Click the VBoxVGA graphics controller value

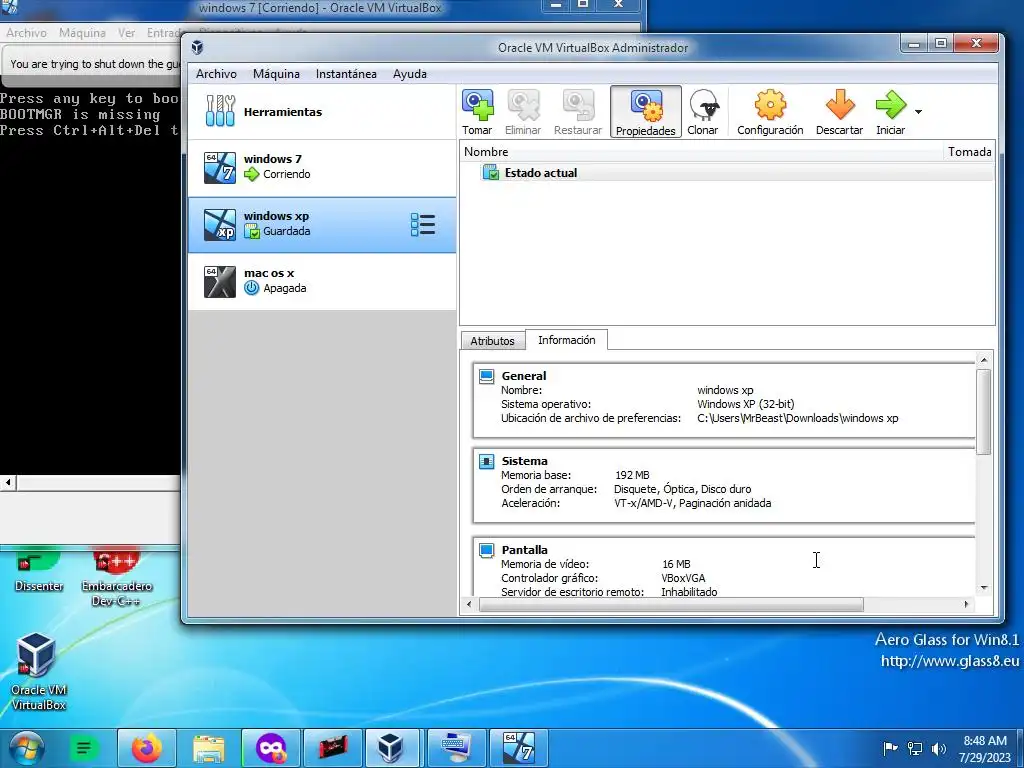point(683,578)
